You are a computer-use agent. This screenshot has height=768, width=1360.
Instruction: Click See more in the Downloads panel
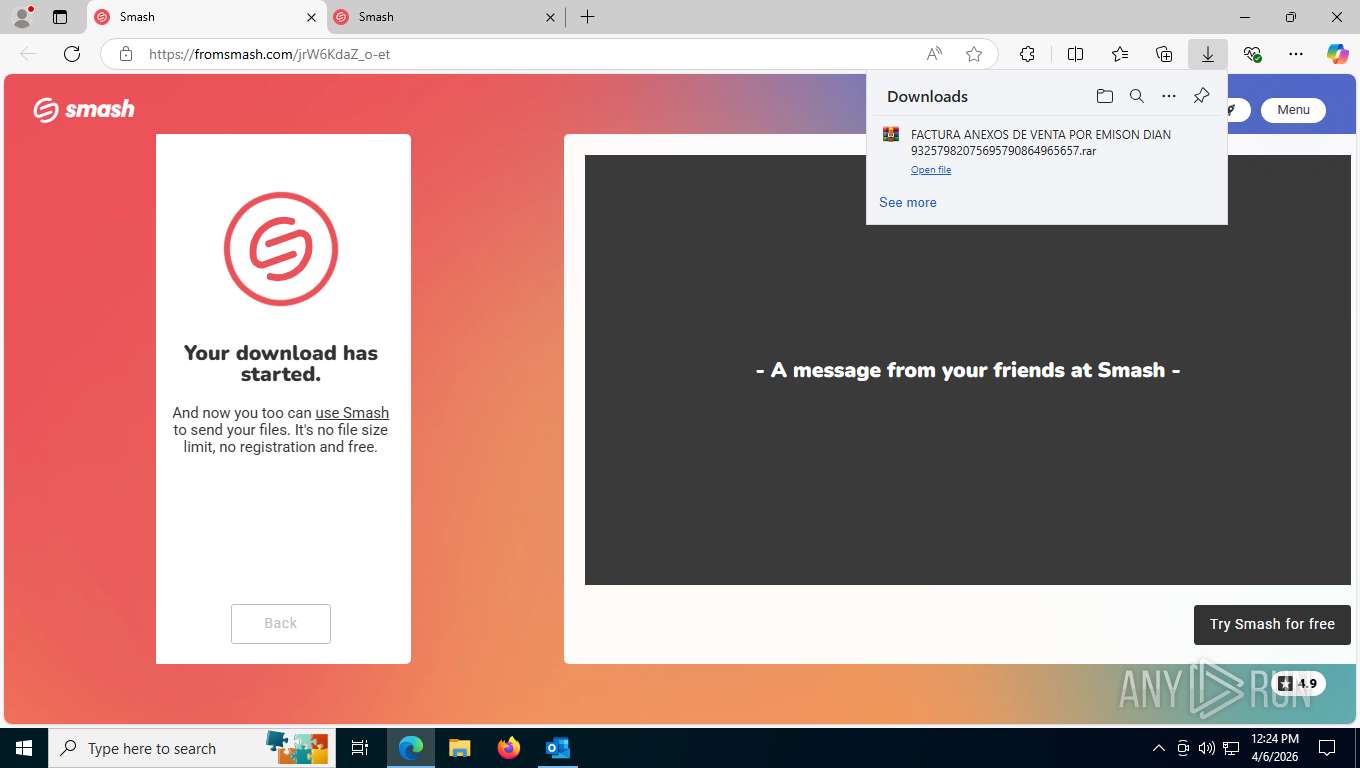(x=908, y=202)
